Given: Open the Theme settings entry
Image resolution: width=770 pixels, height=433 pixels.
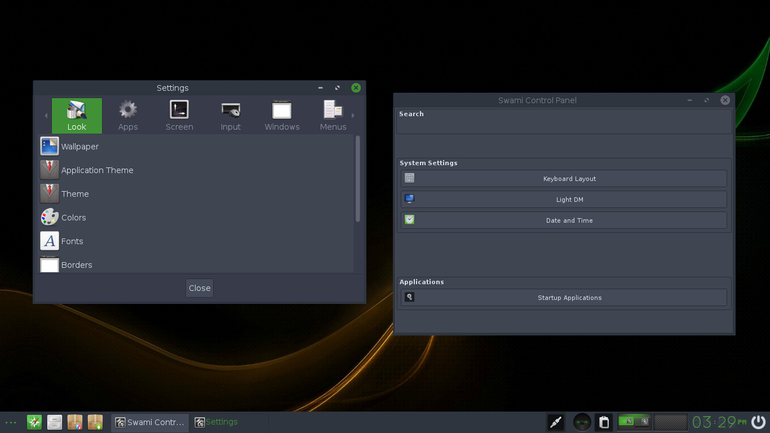Looking at the screenshot, I should point(74,194).
